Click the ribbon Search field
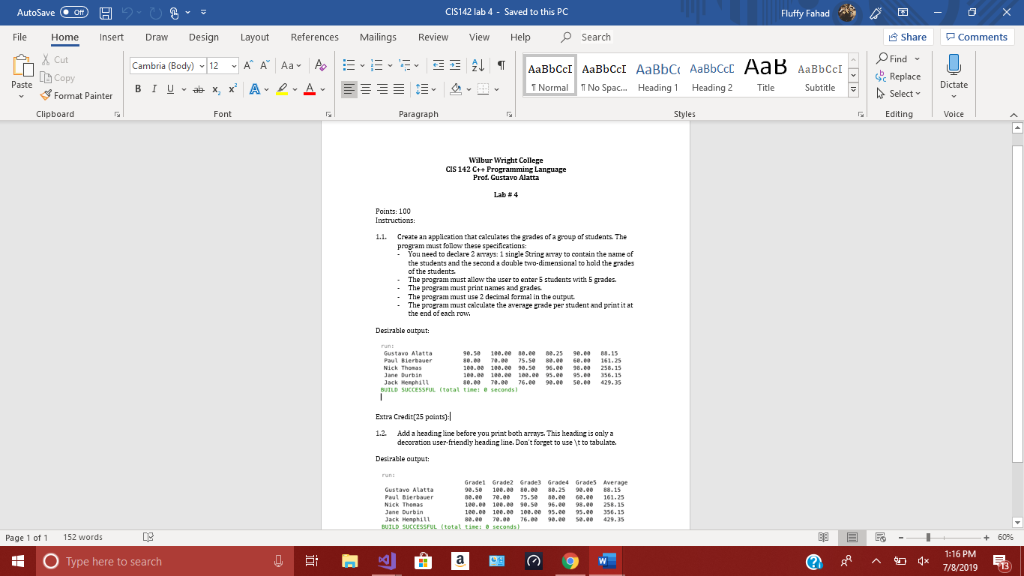The width and height of the screenshot is (1024, 576). (x=596, y=37)
